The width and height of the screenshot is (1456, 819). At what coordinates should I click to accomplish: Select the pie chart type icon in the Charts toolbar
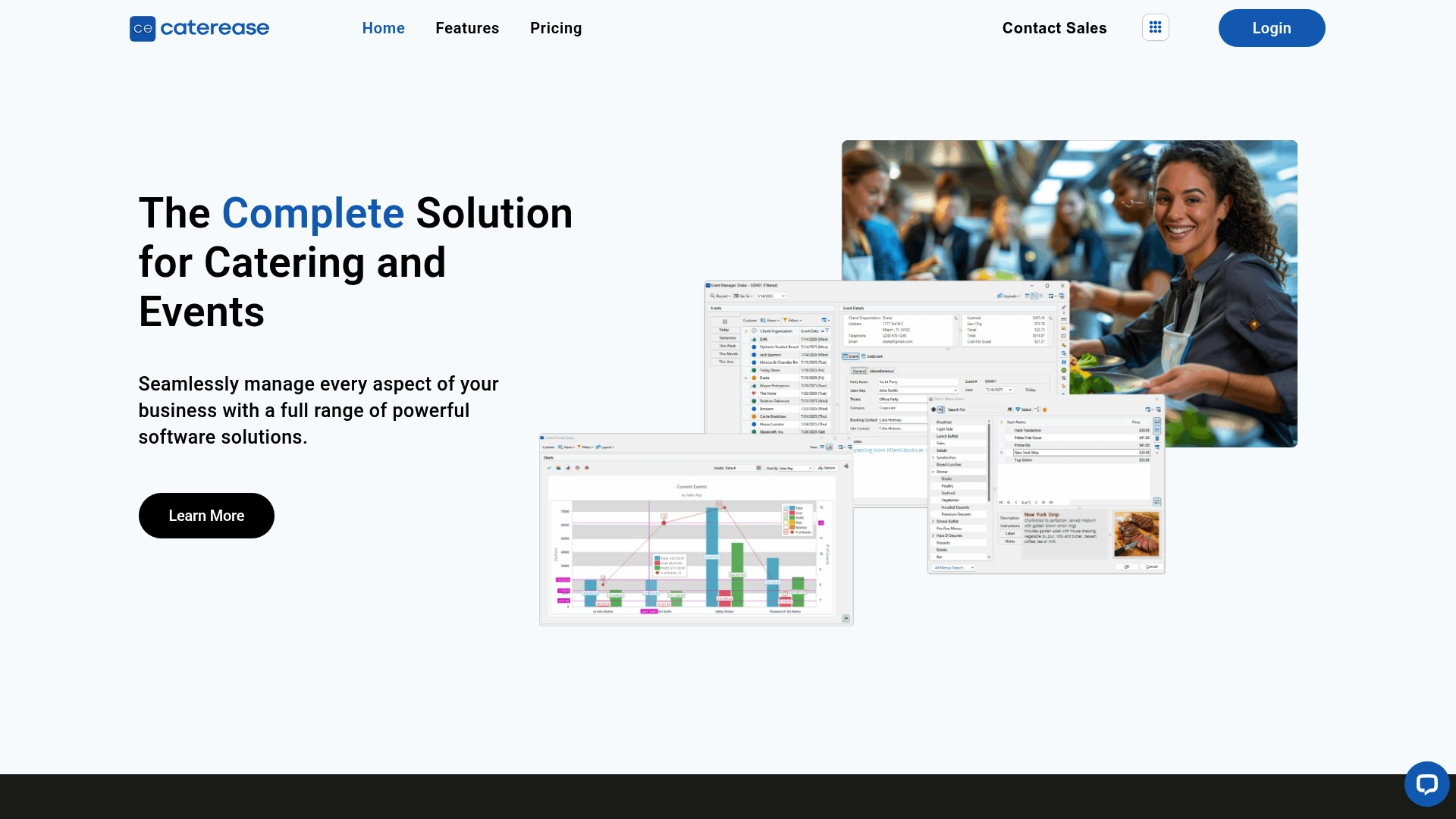pos(586,468)
